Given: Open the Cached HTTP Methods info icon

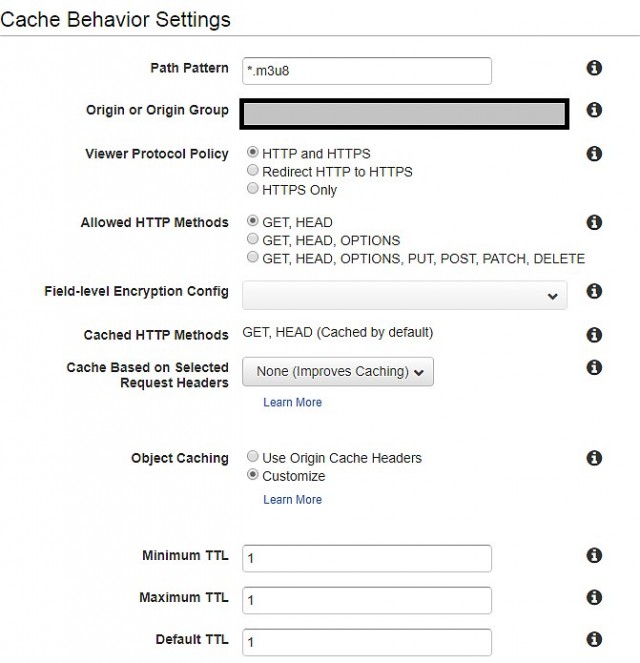Looking at the screenshot, I should [594, 335].
